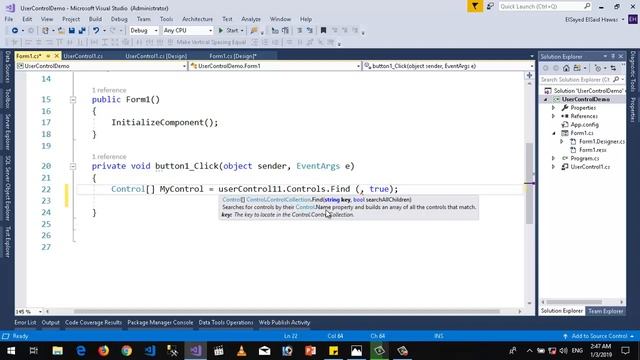Click Add to Source Control in status bar
This screenshot has height=360, width=640.
click(599, 336)
